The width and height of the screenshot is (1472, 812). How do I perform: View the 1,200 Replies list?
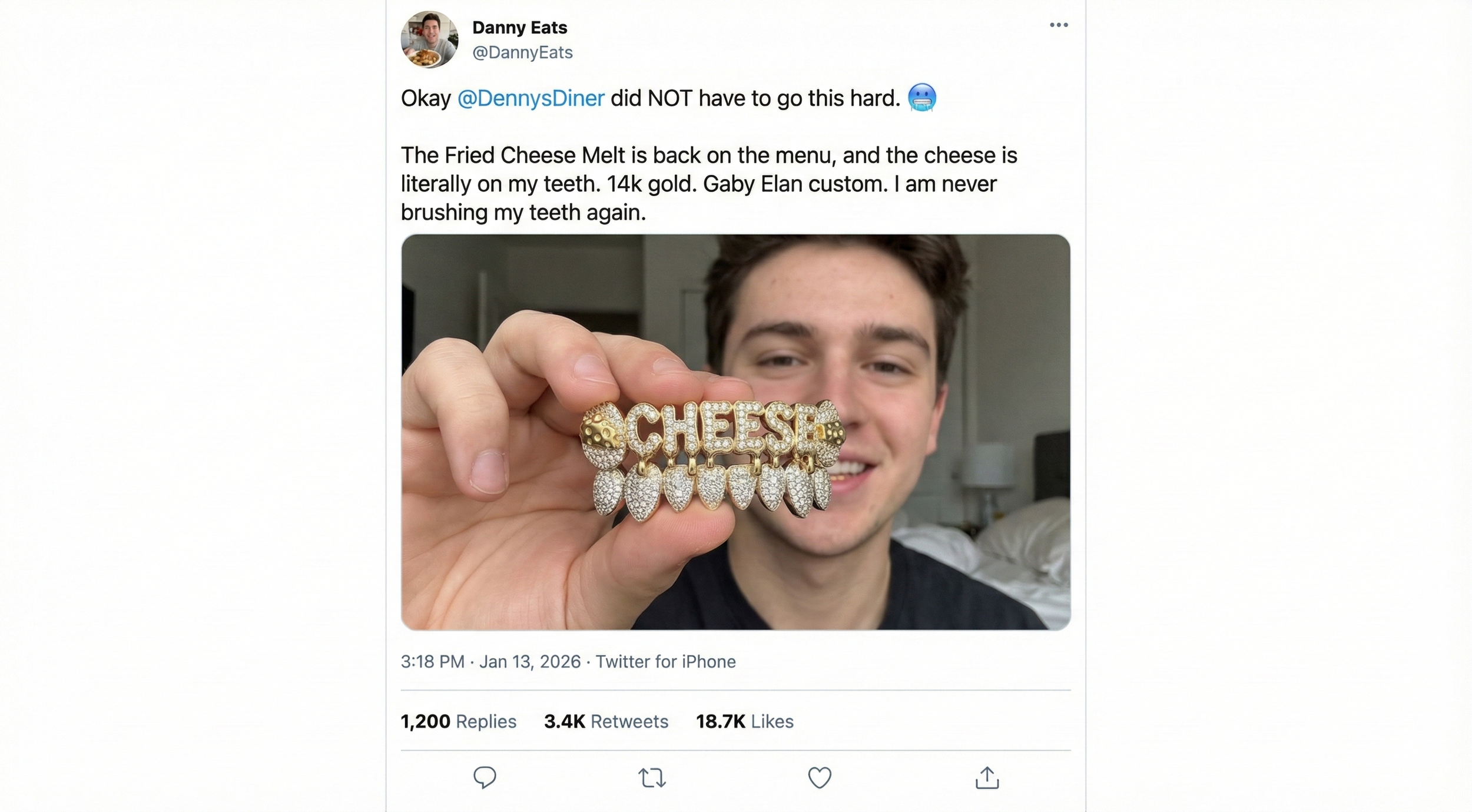(x=458, y=721)
